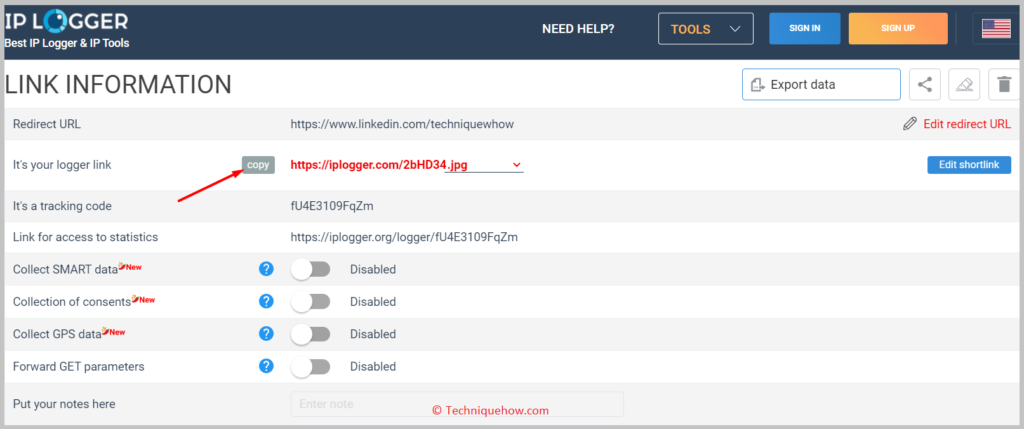Select the tracking code fU4E3109FqZm text
This screenshot has height=429, width=1024.
click(332, 206)
